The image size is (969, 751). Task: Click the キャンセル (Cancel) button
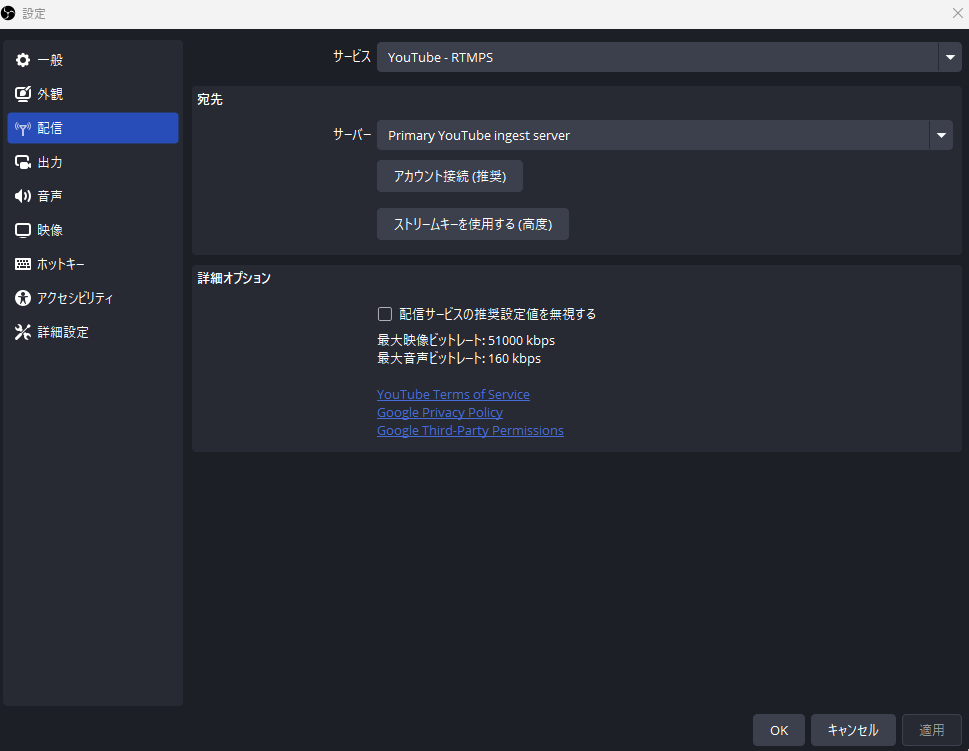(852, 730)
